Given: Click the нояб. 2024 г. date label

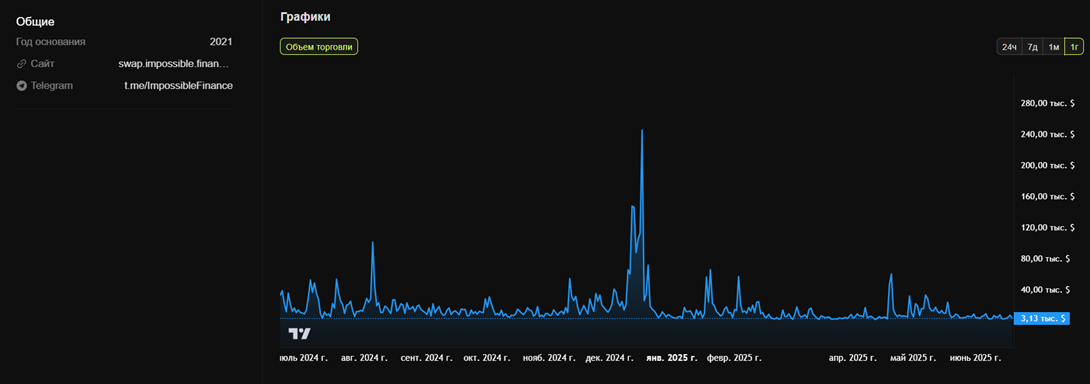Looking at the screenshot, I should point(548,358).
